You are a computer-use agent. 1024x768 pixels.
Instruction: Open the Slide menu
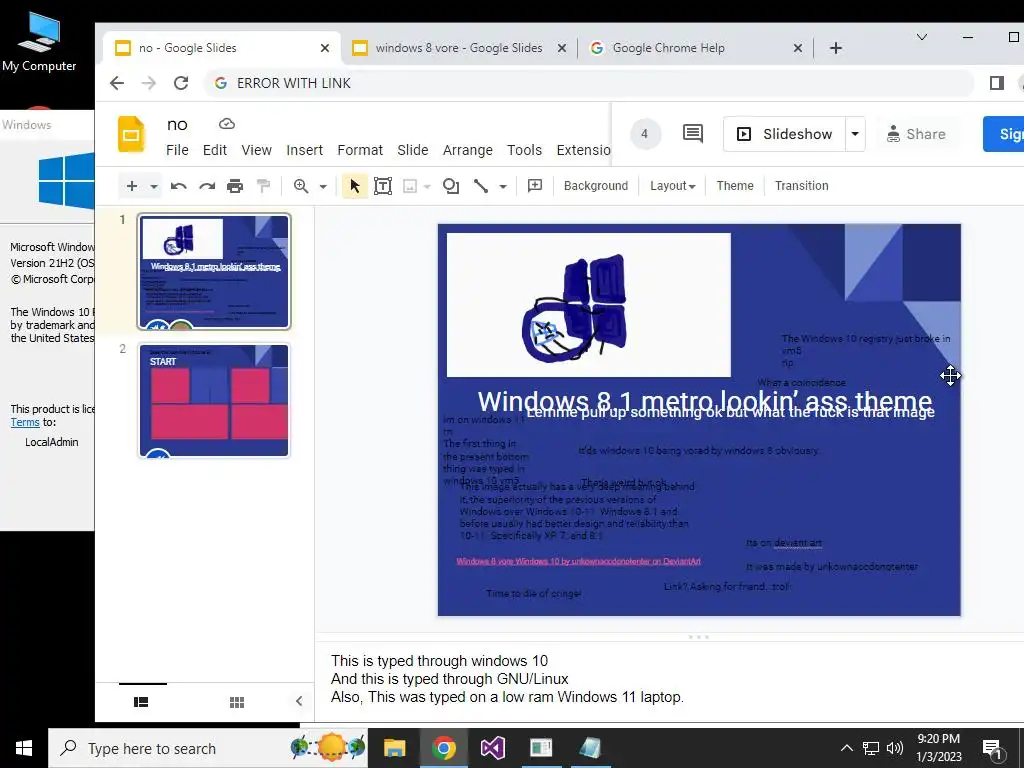(x=413, y=150)
